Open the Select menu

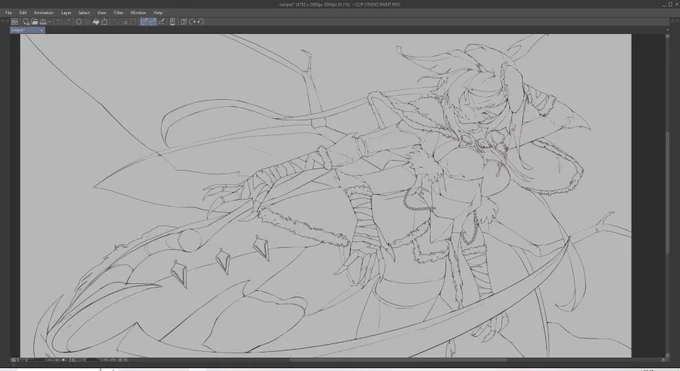coord(84,13)
